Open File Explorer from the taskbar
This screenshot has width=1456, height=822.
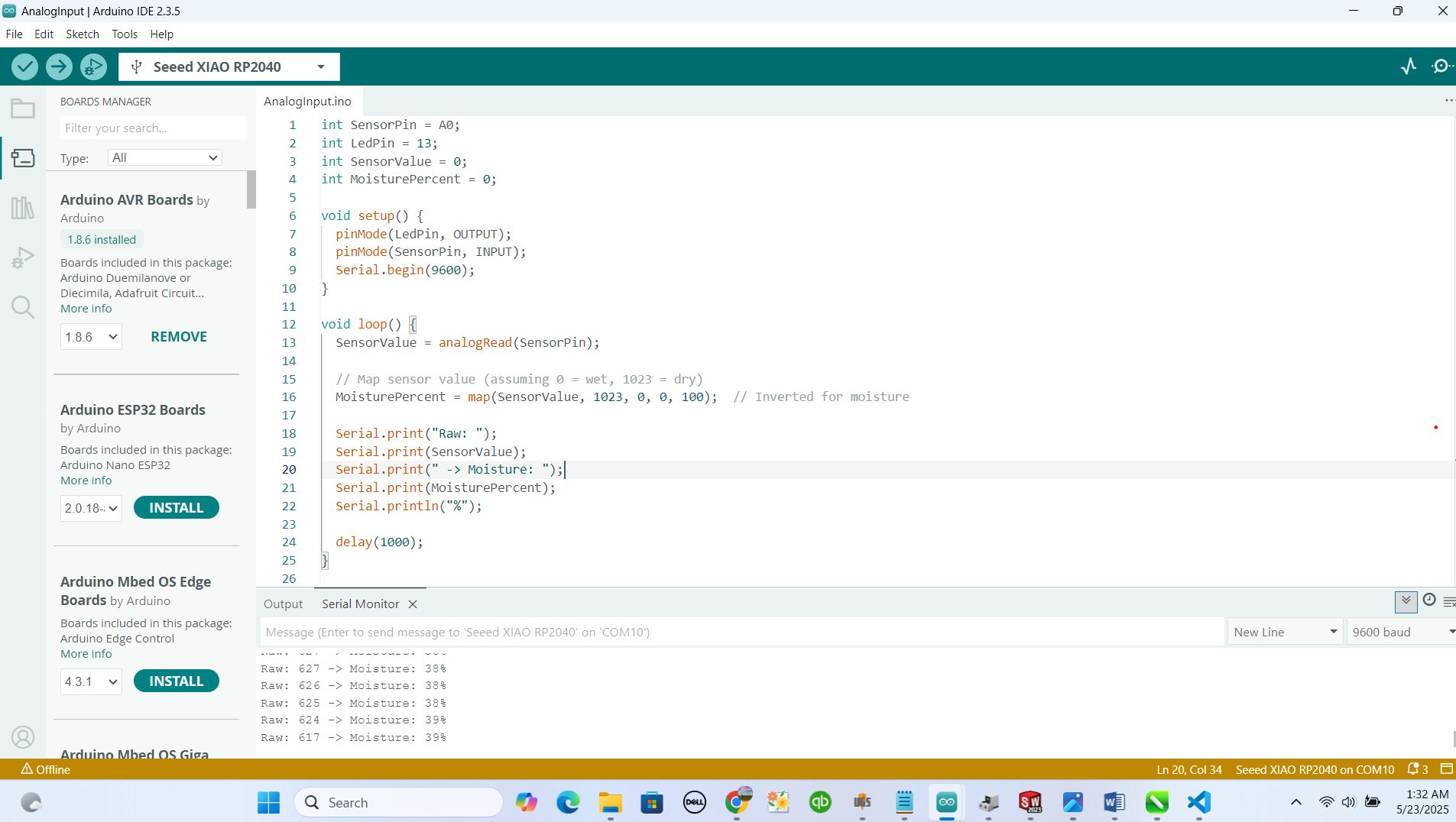(x=610, y=802)
